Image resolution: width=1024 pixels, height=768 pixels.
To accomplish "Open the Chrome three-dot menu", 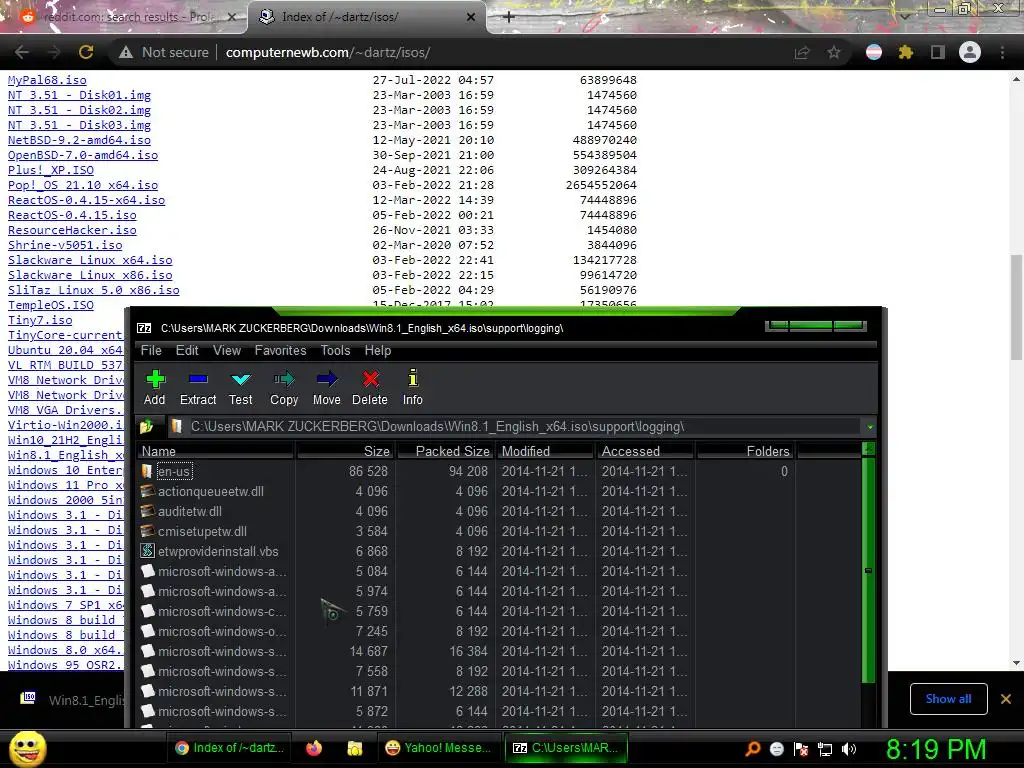I will tap(1002, 52).
